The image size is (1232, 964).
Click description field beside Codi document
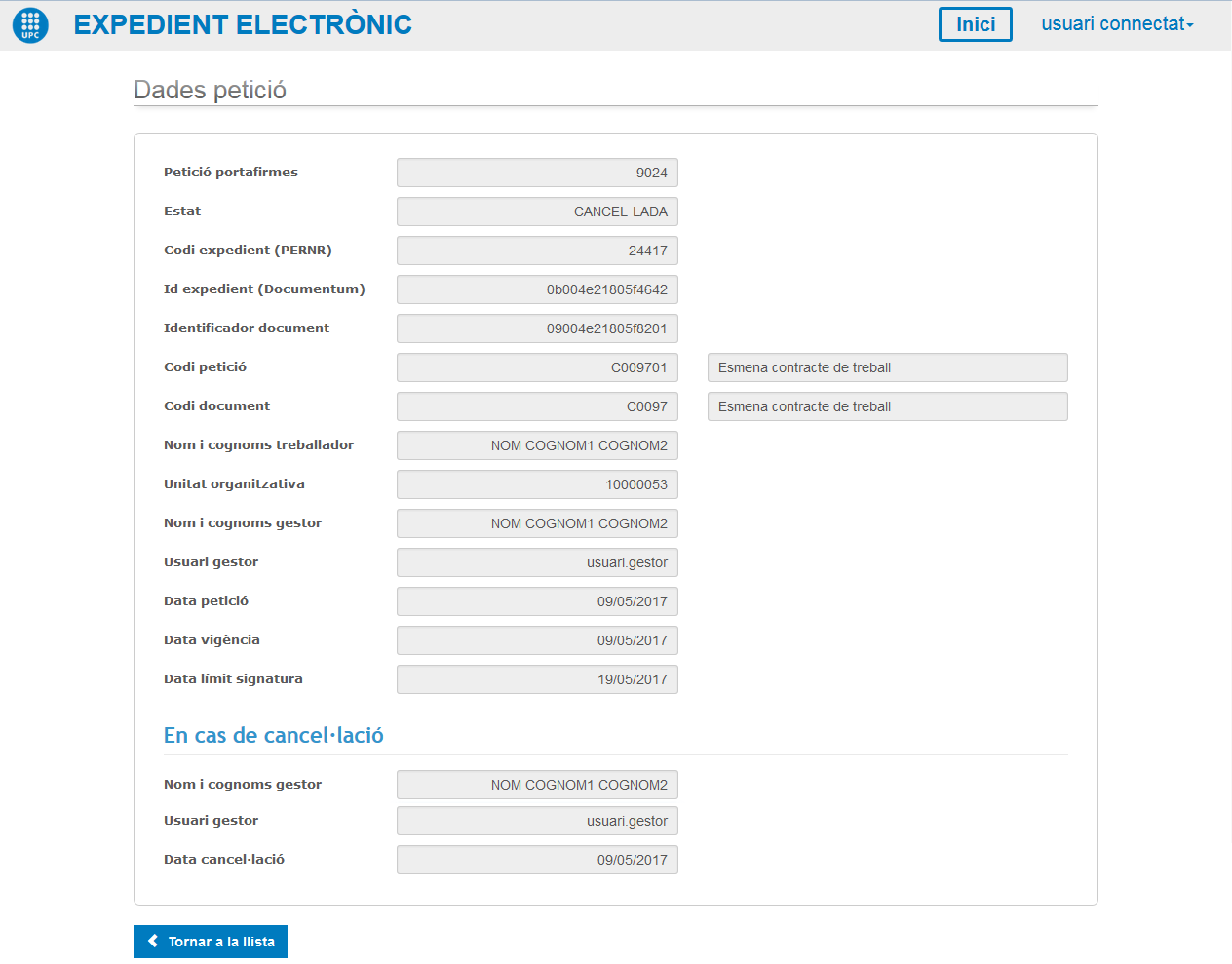click(x=887, y=406)
